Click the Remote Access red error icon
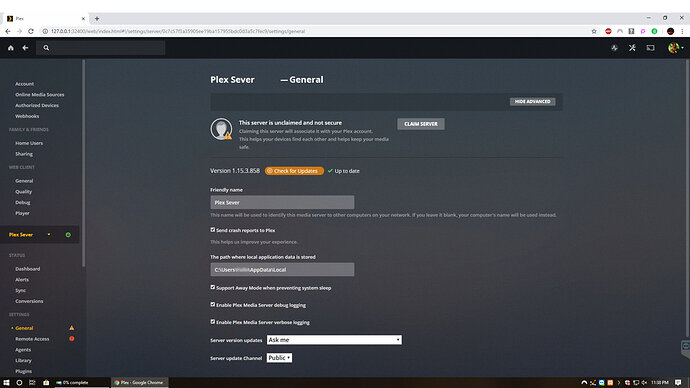This screenshot has width=690, height=388. [x=72, y=339]
